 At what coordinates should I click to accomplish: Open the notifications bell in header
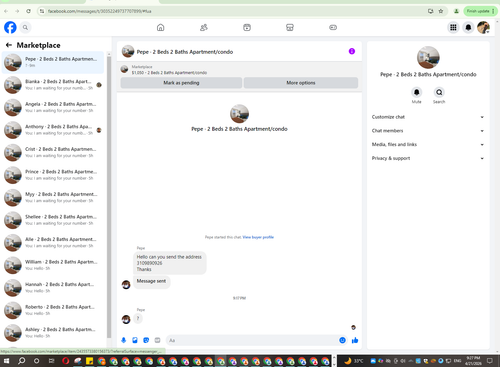(x=468, y=27)
